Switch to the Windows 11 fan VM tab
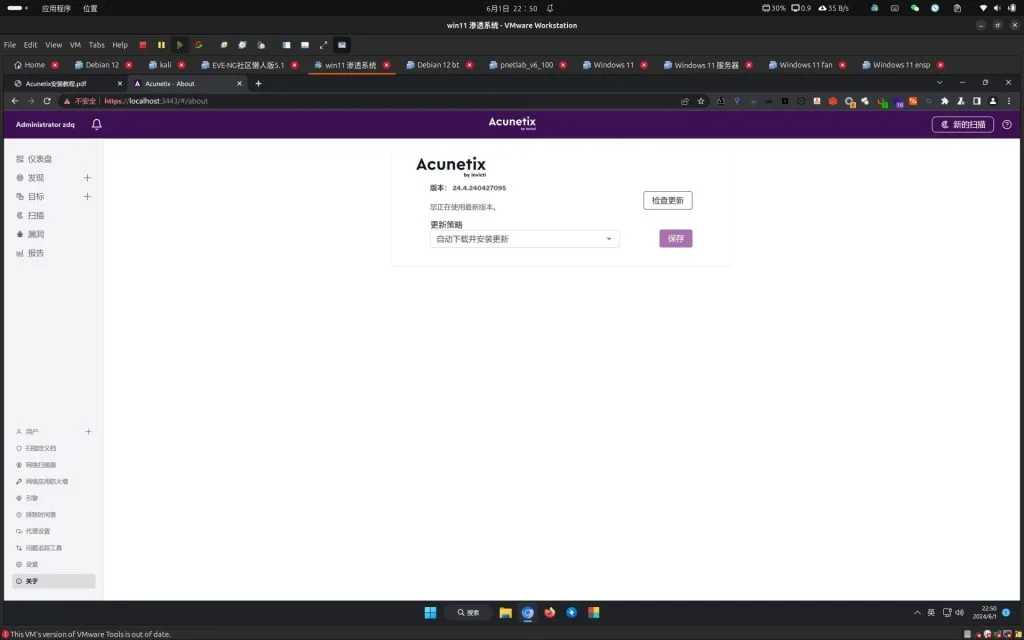This screenshot has width=1024, height=640. pos(805,65)
